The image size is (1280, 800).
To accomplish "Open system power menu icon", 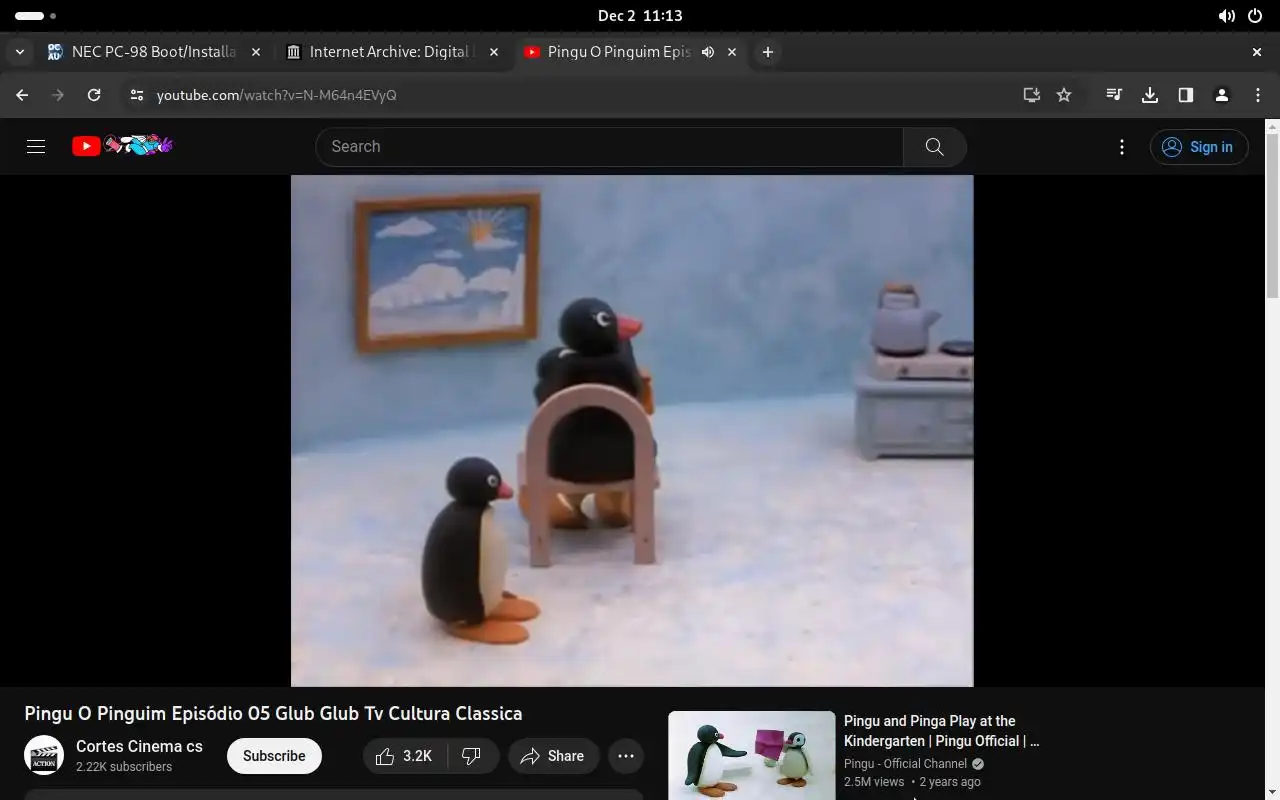I will click(x=1256, y=16).
